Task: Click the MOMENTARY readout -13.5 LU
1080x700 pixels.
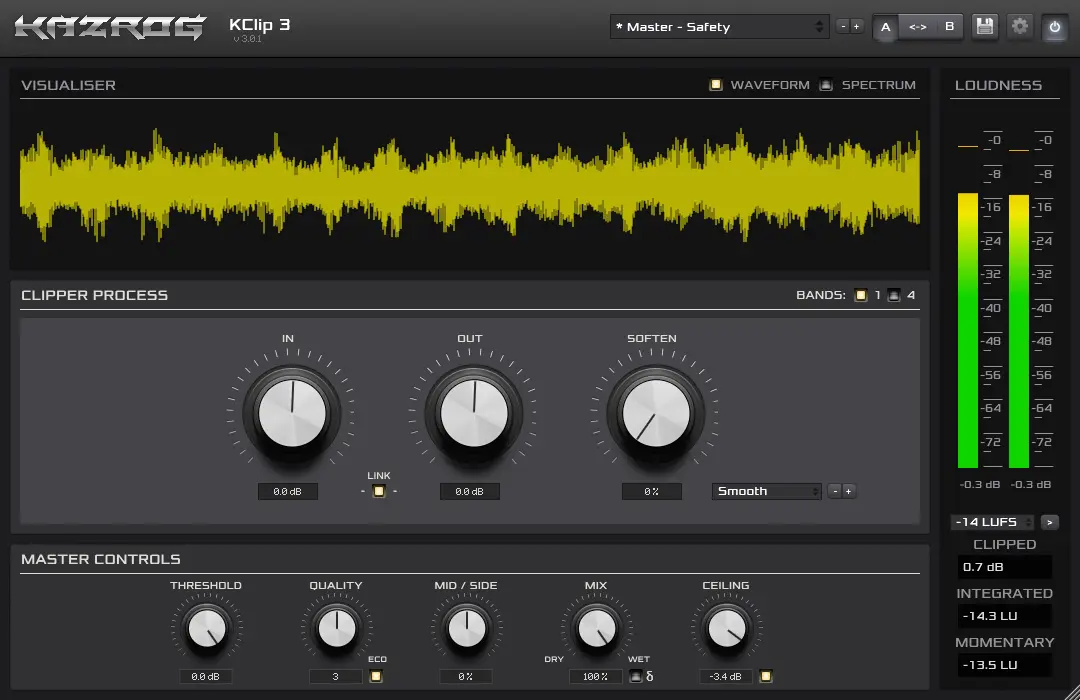Action: tap(1004, 665)
